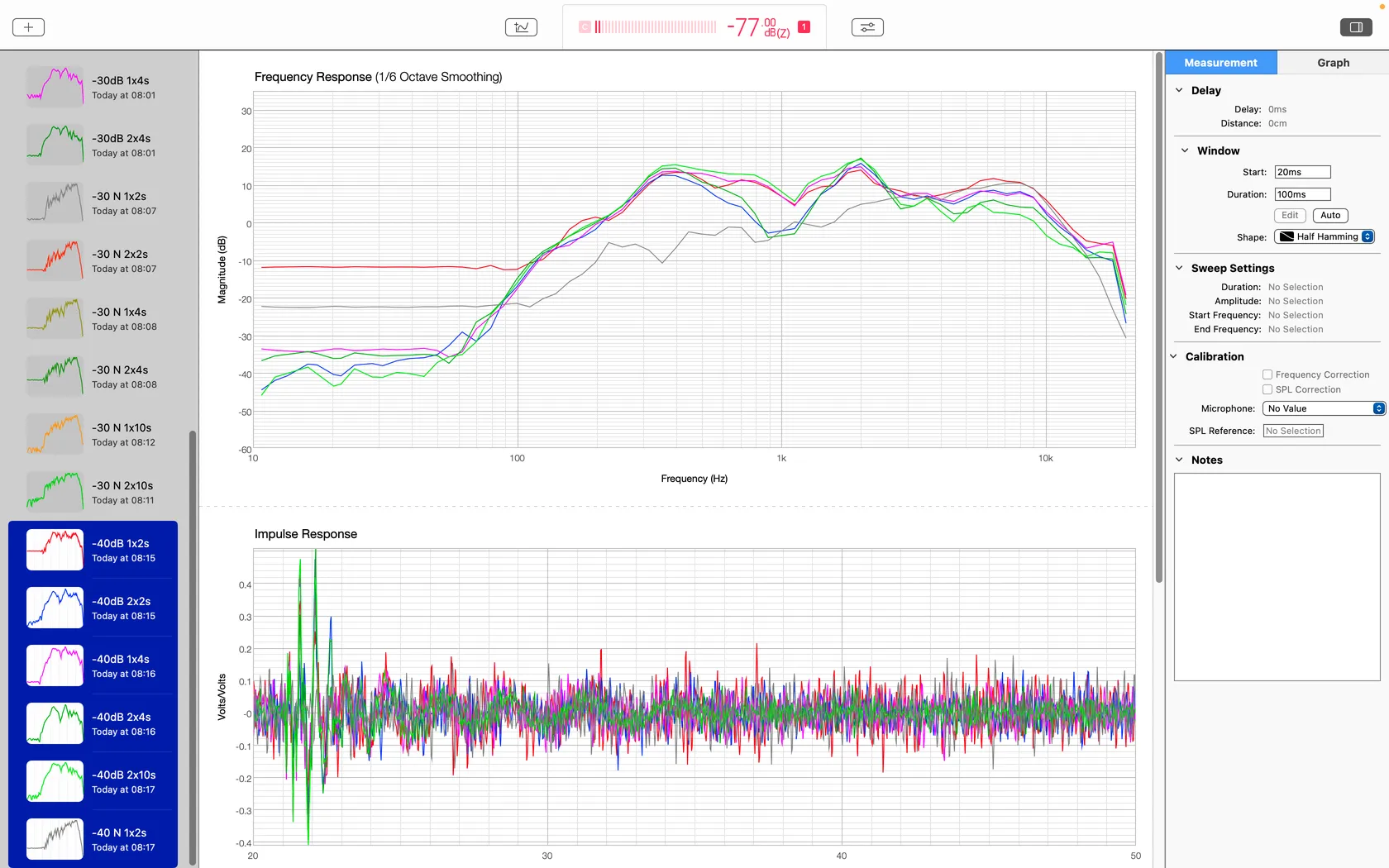Image resolution: width=1389 pixels, height=868 pixels.
Task: Switch to the Graph tab
Action: pos(1333,62)
